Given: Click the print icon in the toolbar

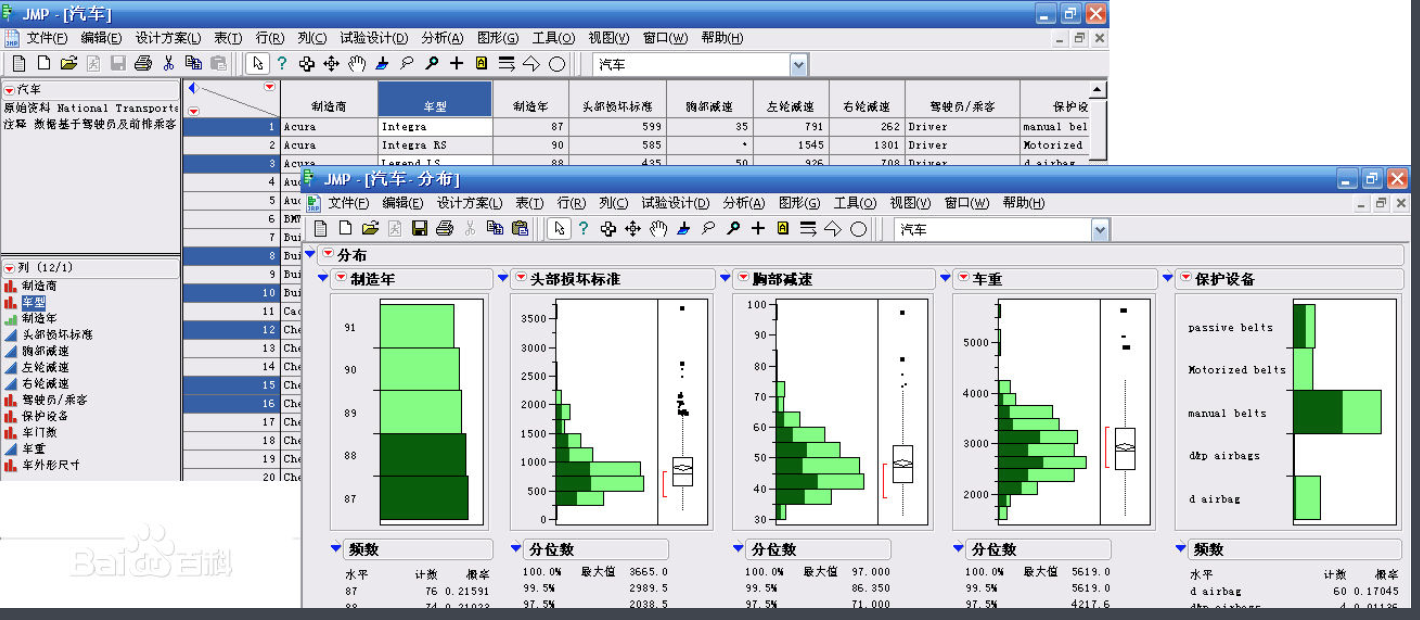Looking at the screenshot, I should [x=444, y=229].
